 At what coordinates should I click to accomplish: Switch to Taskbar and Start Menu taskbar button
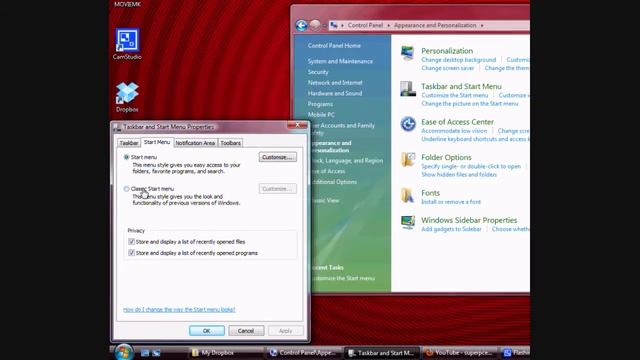[x=382, y=353]
